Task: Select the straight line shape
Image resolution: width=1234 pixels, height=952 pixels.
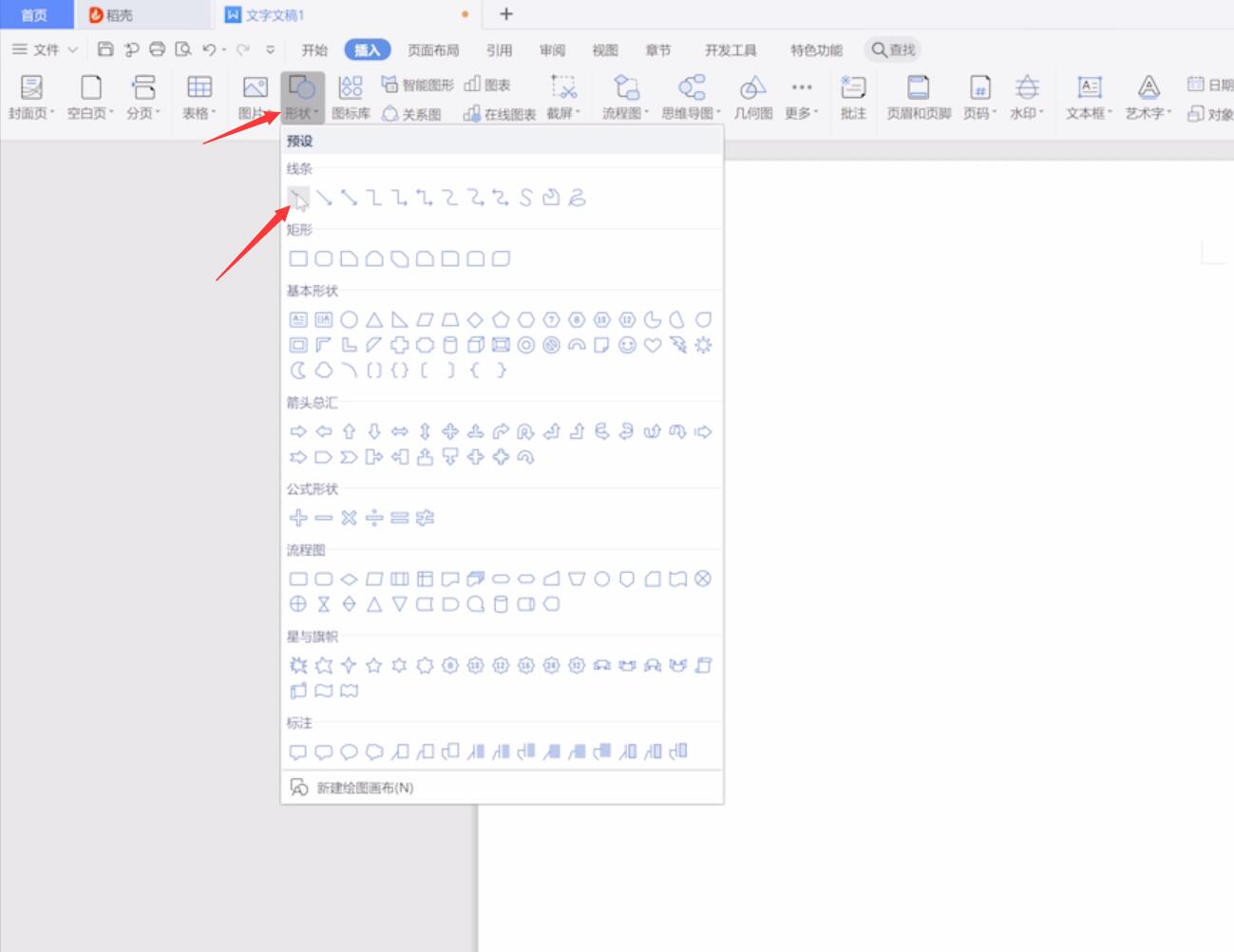Action: (298, 198)
